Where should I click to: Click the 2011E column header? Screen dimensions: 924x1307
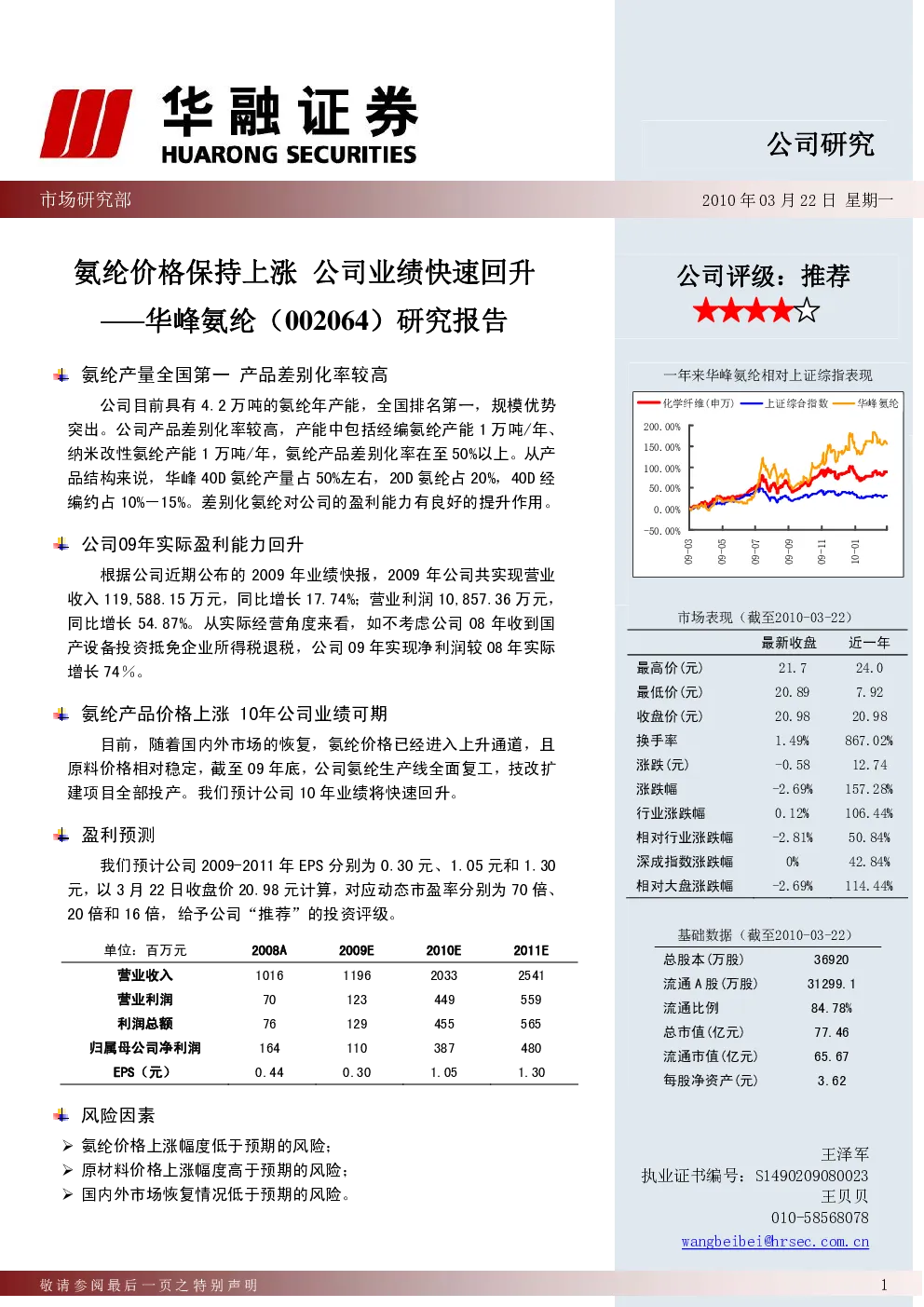coord(531,950)
